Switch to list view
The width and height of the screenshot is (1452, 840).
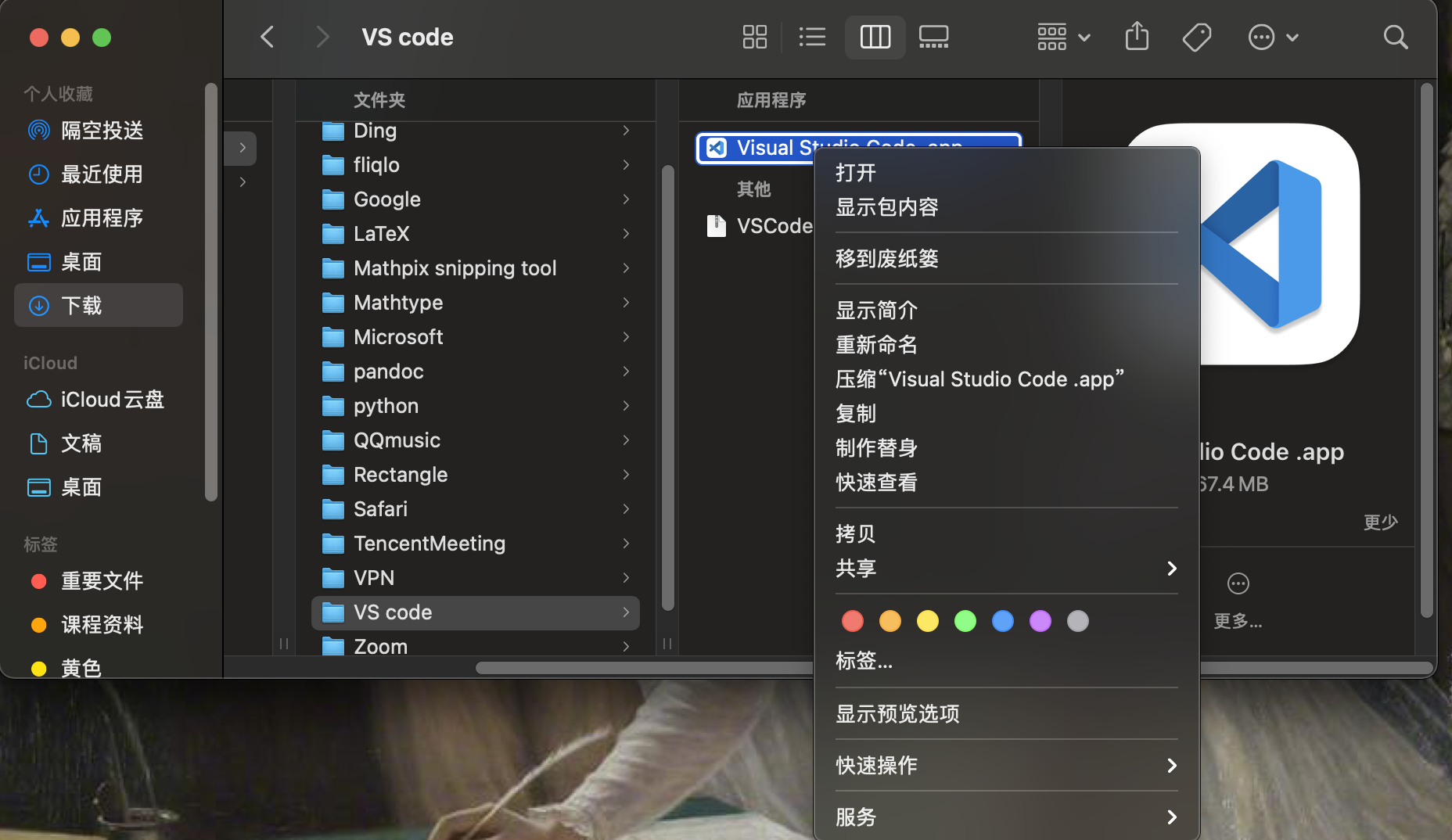(812, 37)
